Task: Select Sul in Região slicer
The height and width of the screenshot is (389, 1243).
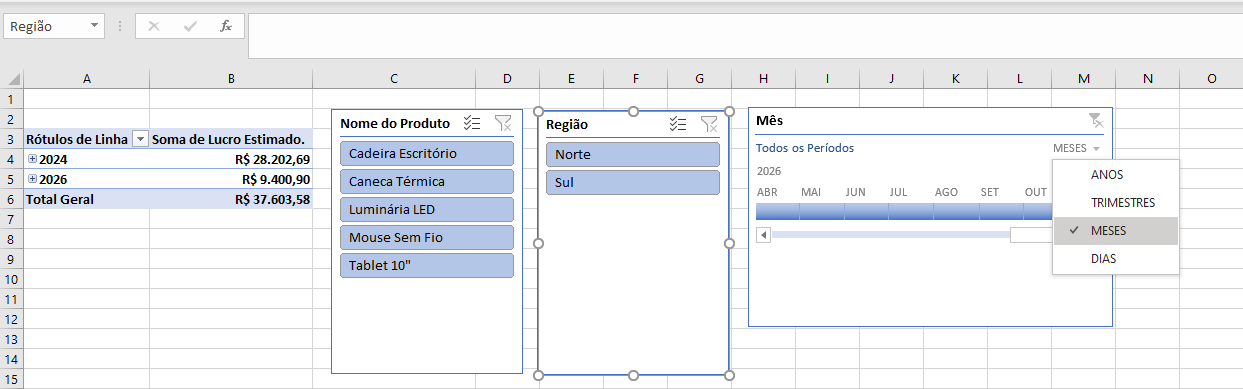Action: pyautogui.click(x=632, y=182)
